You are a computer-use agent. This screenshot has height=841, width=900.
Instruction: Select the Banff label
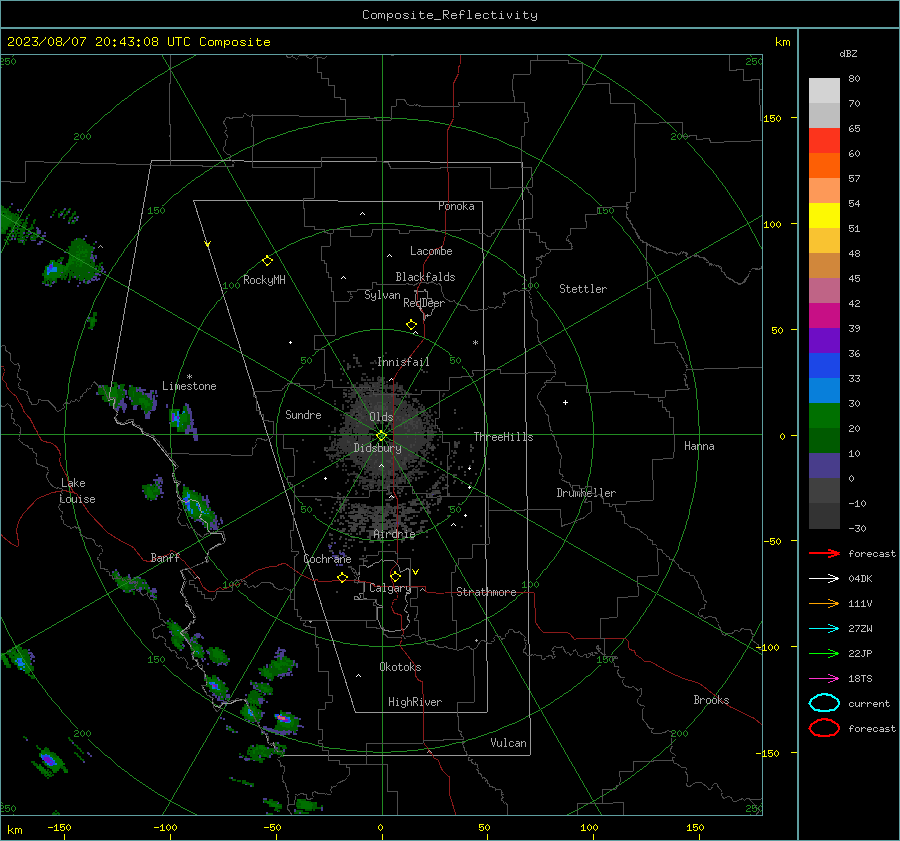165,558
